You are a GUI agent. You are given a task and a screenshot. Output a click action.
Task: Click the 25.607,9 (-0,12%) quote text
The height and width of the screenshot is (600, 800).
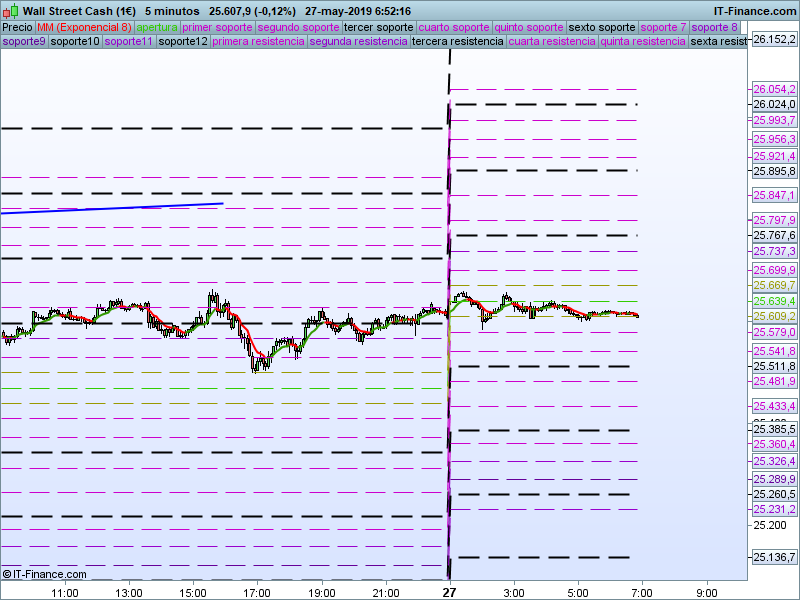pos(252,11)
